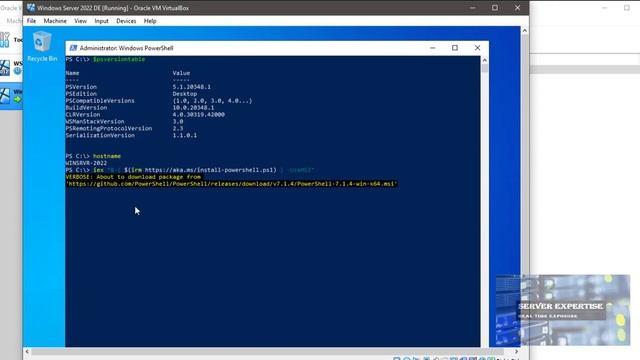This screenshot has width=640, height=360.
Task: Select the running VM icon in VirtualBox Manager
Action: [x=4, y=96]
